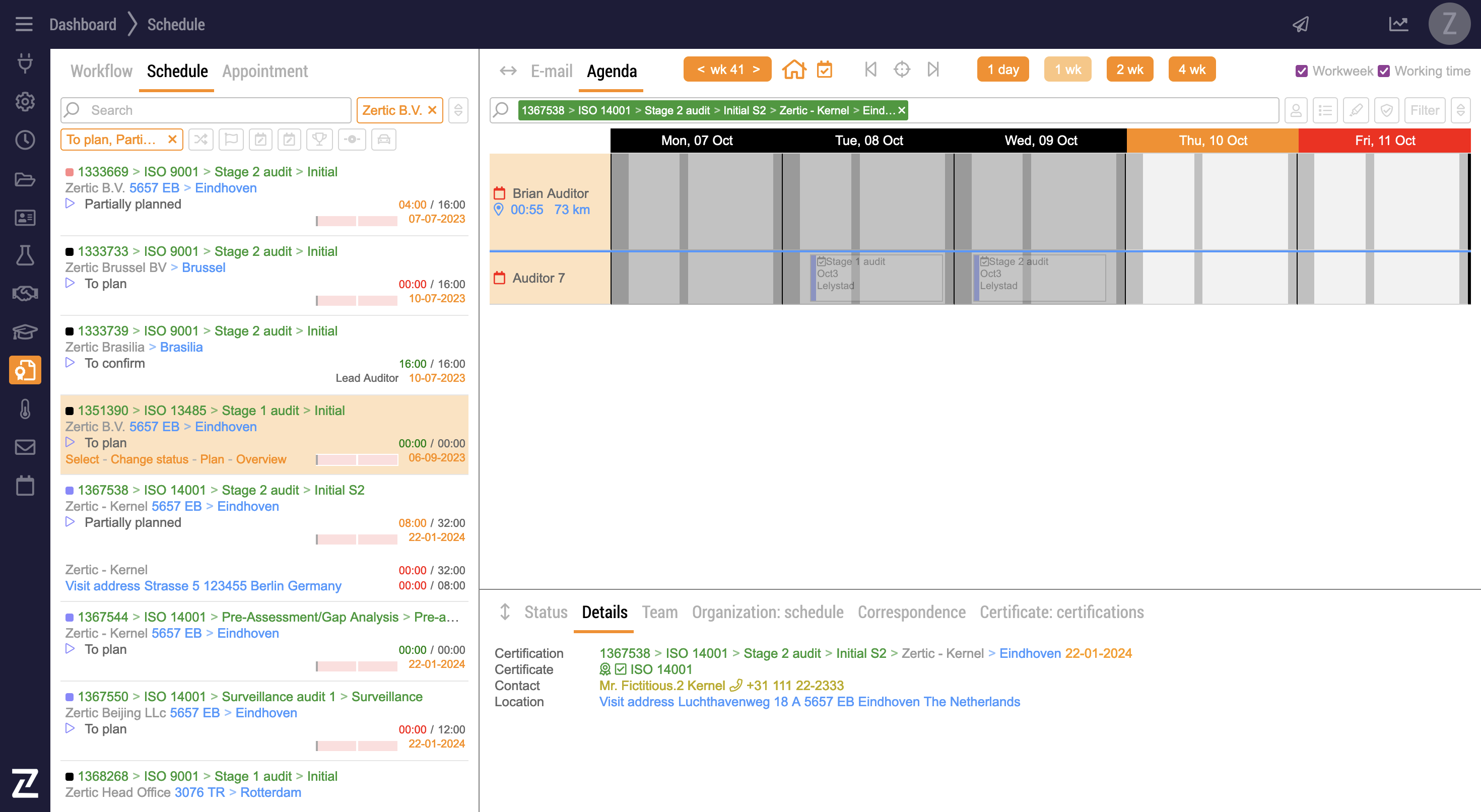Select the 2 wk view button
The image size is (1481, 812).
tap(1129, 70)
